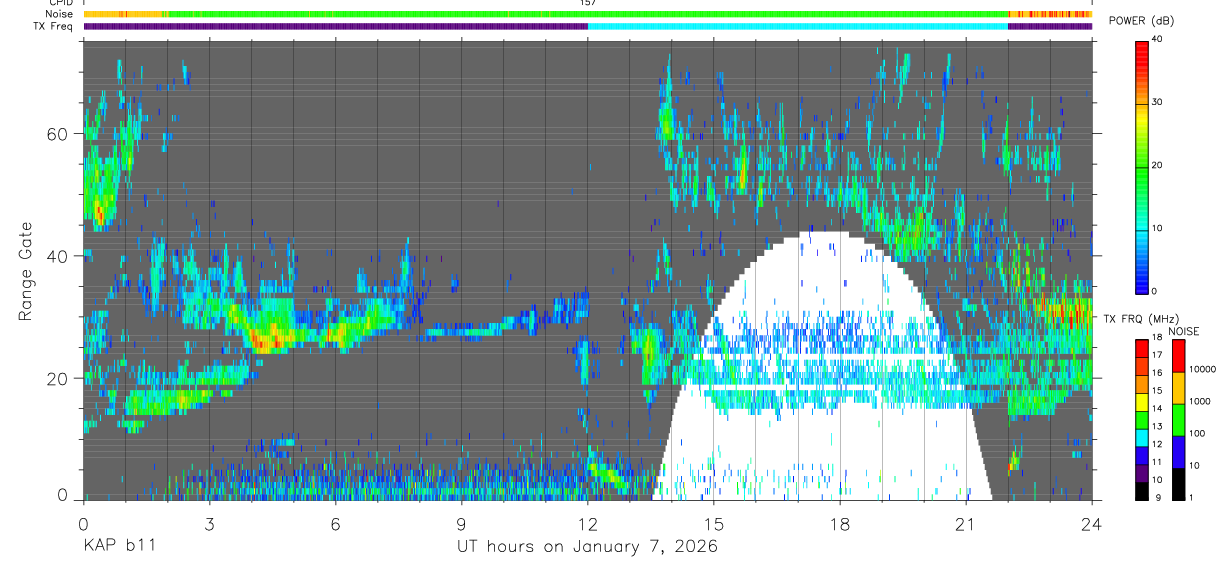Click the 10000 tick label on the noise legend
Viewport: 1228px width, 567px height.
[1201, 369]
